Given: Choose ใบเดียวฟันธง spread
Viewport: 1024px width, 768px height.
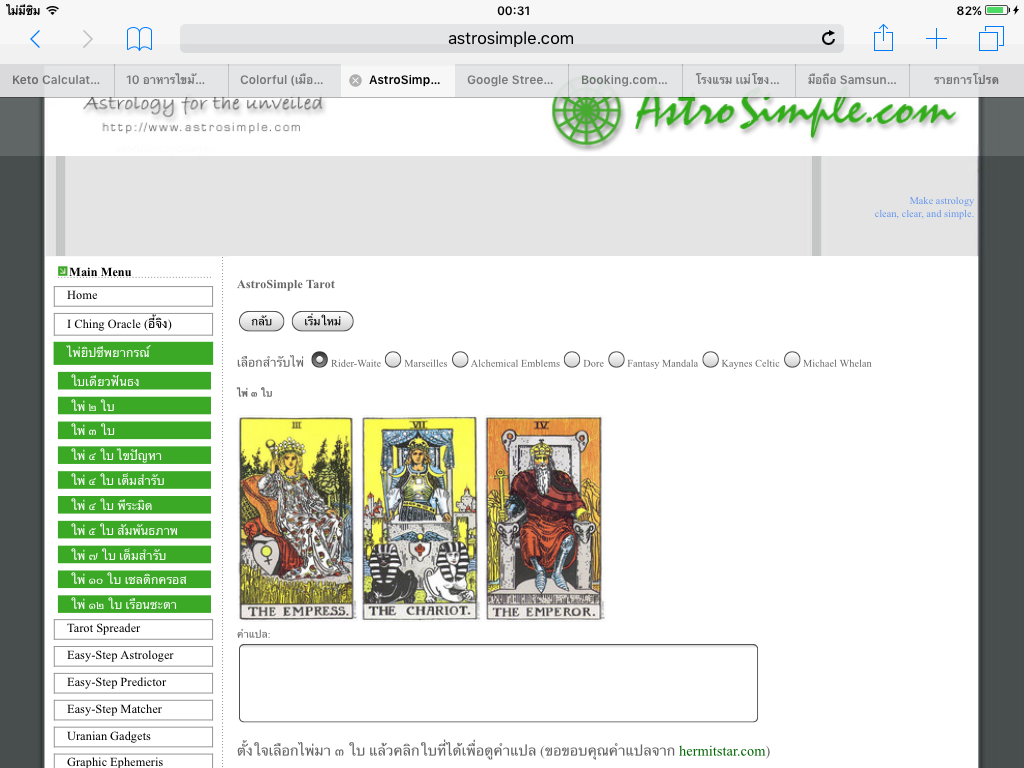Looking at the screenshot, I should pyautogui.click(x=135, y=381).
